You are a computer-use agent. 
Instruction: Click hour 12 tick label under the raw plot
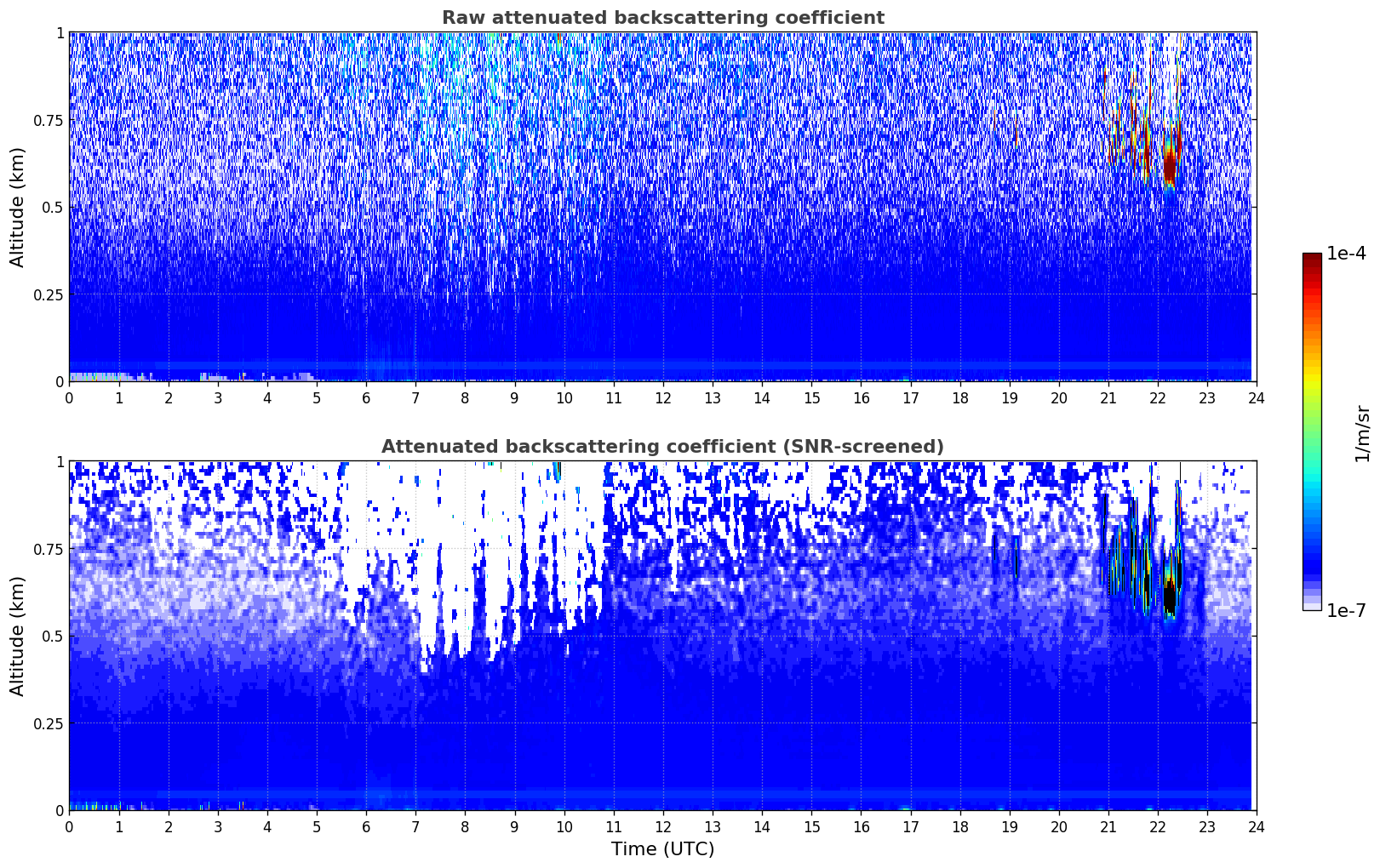(663, 397)
